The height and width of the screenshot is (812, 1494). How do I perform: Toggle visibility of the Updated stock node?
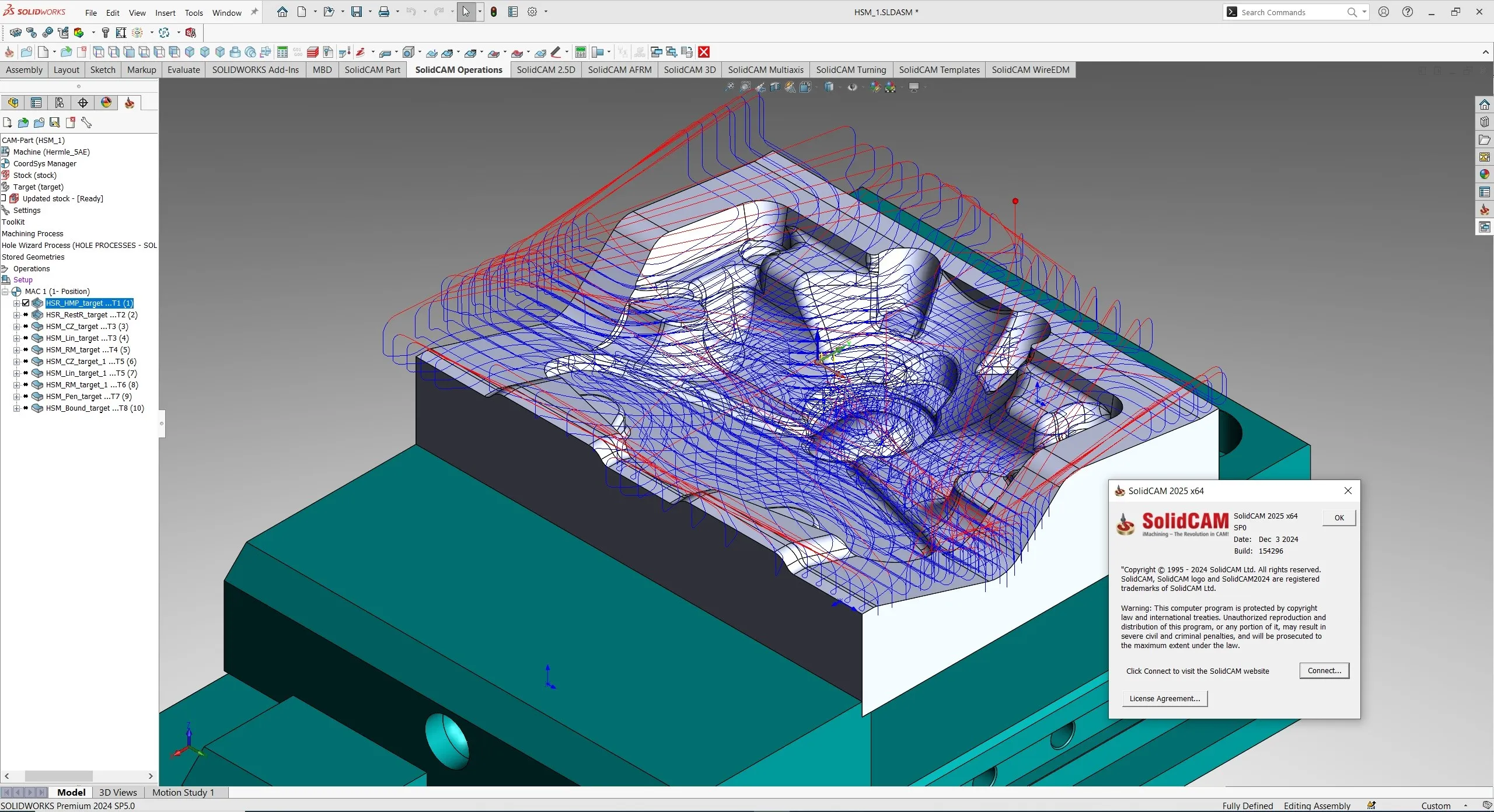tap(5, 198)
